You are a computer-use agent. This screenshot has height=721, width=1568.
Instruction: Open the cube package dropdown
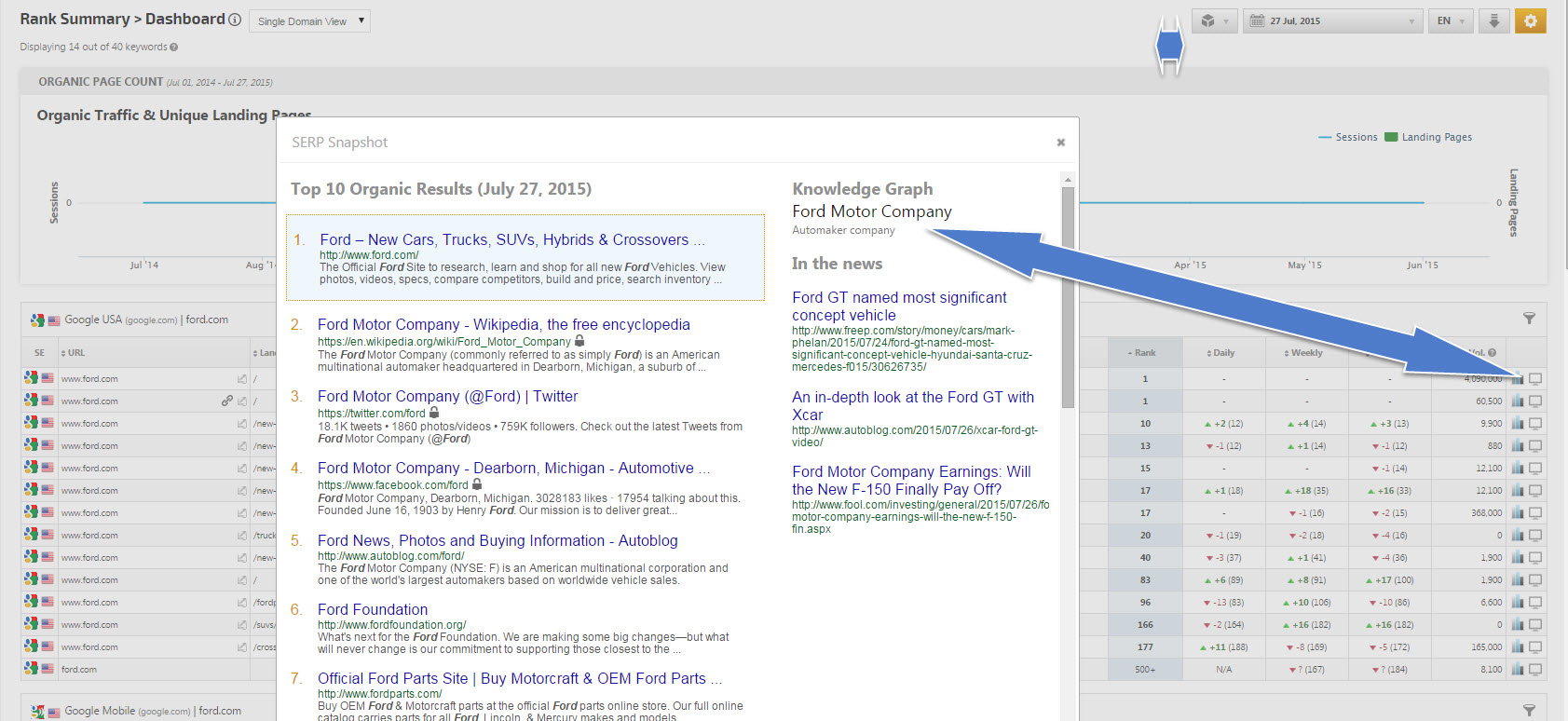1214,20
